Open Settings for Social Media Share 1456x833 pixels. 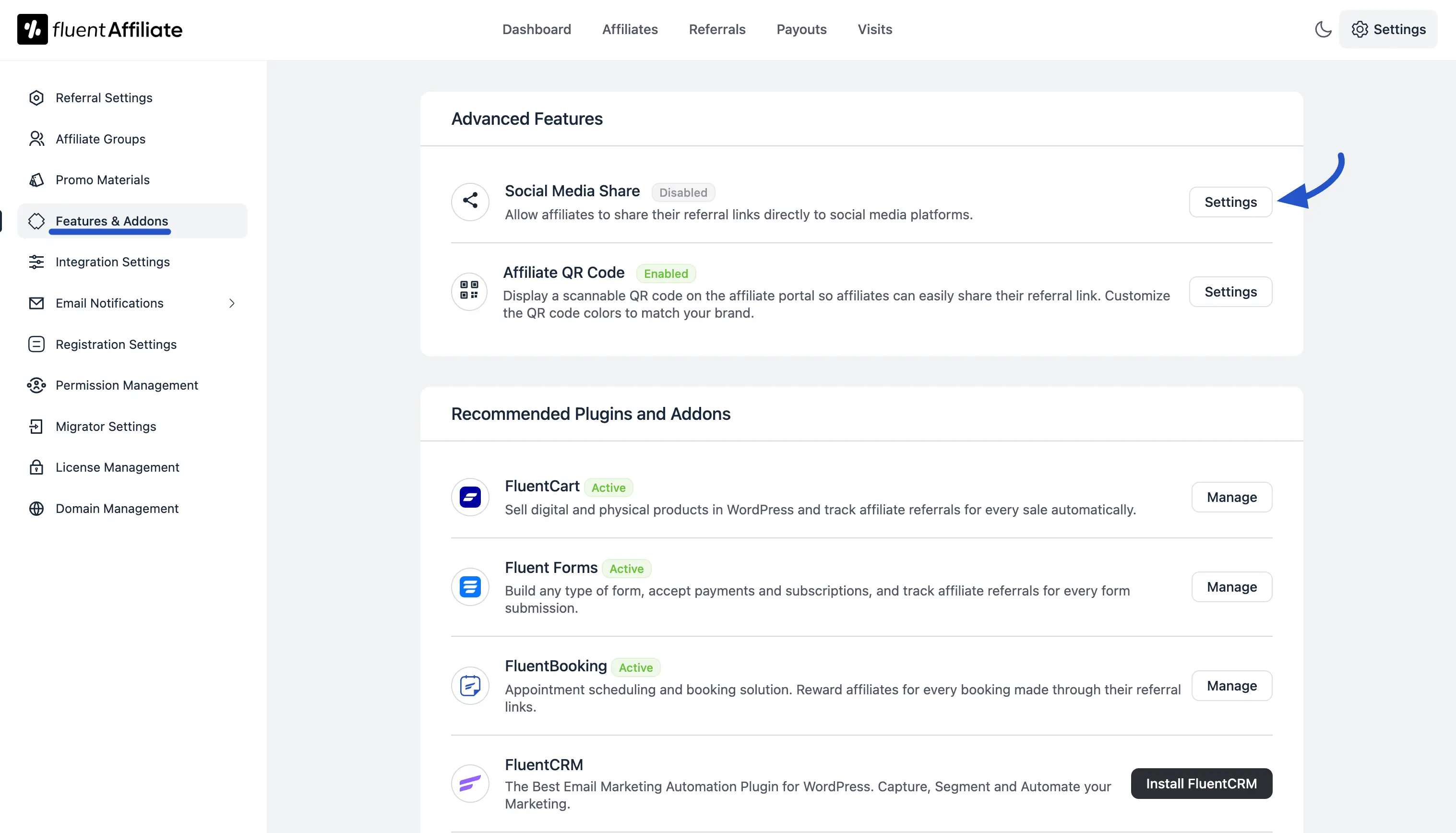1230,202
